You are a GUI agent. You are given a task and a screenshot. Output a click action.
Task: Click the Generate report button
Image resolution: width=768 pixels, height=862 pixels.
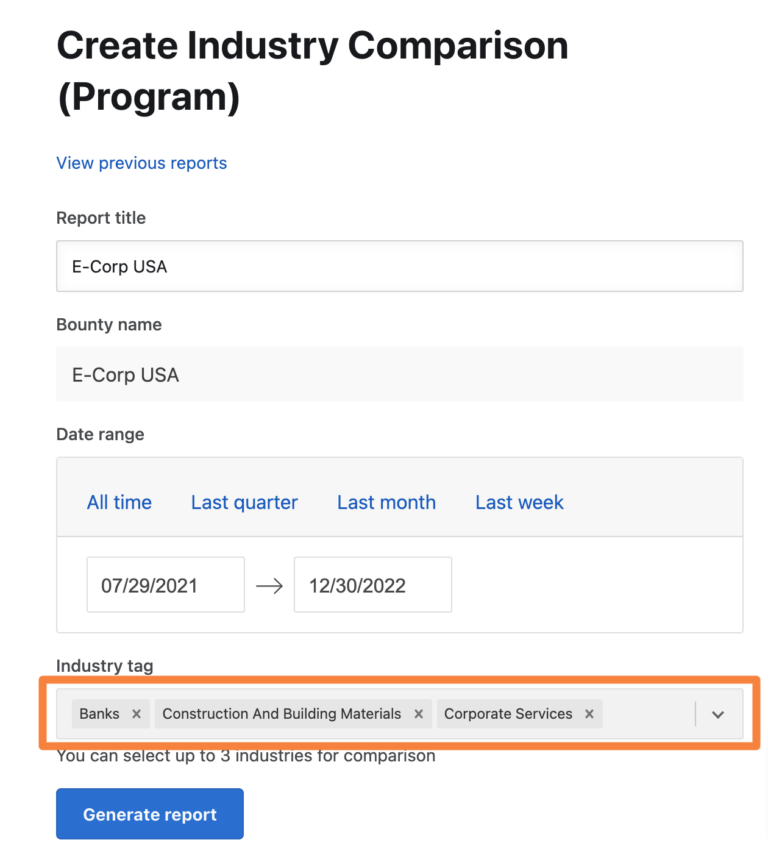[149, 813]
